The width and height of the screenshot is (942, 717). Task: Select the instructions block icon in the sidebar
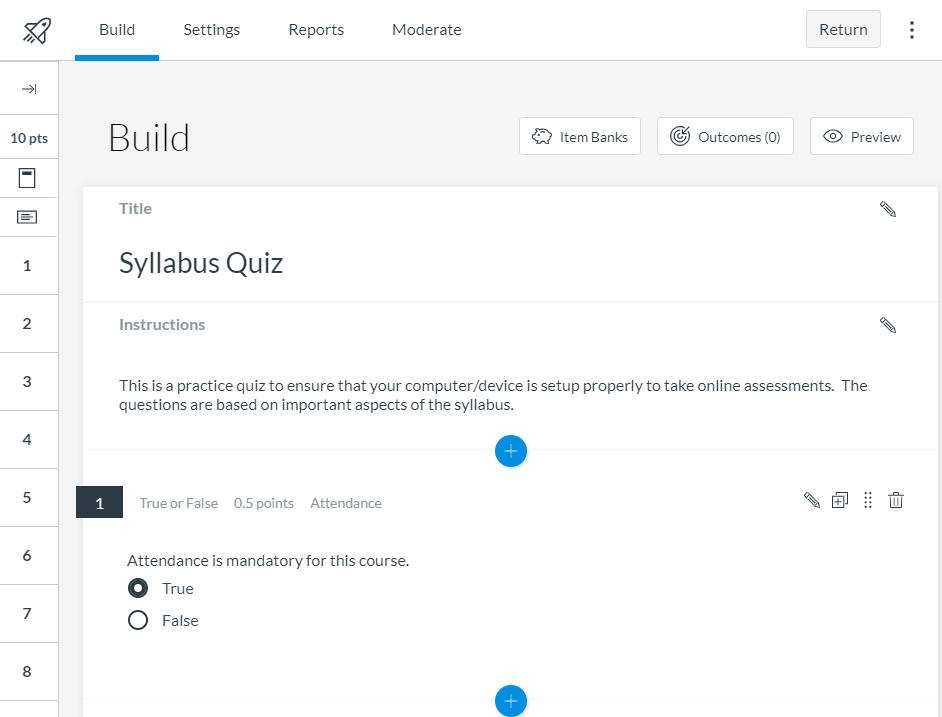(x=29, y=216)
